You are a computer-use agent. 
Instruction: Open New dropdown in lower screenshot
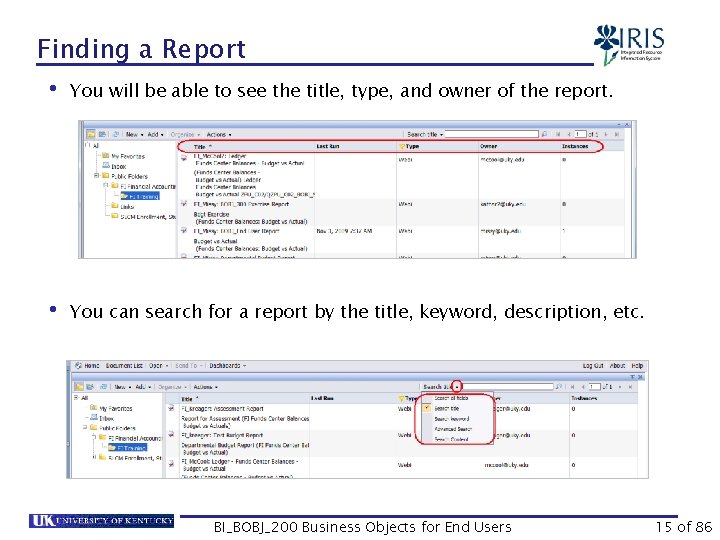122,387
